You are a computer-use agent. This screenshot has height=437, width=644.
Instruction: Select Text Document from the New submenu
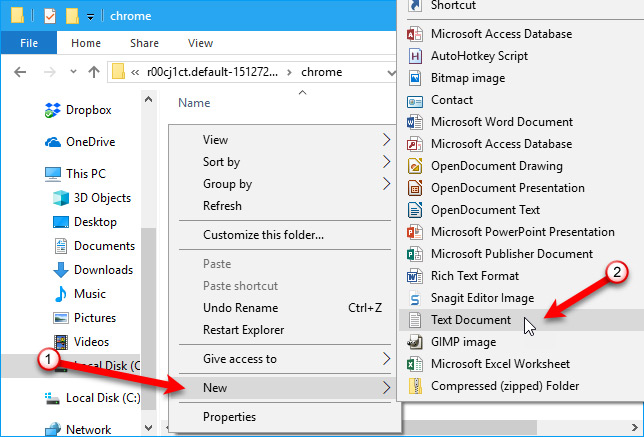click(471, 320)
